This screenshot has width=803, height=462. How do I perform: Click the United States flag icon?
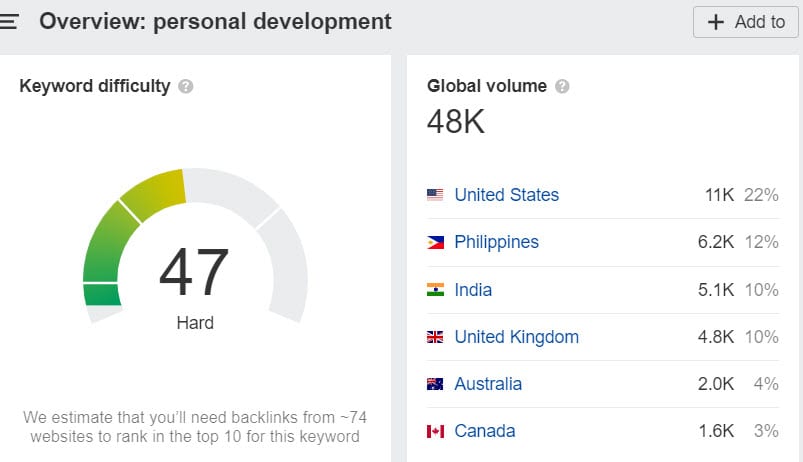(435, 195)
